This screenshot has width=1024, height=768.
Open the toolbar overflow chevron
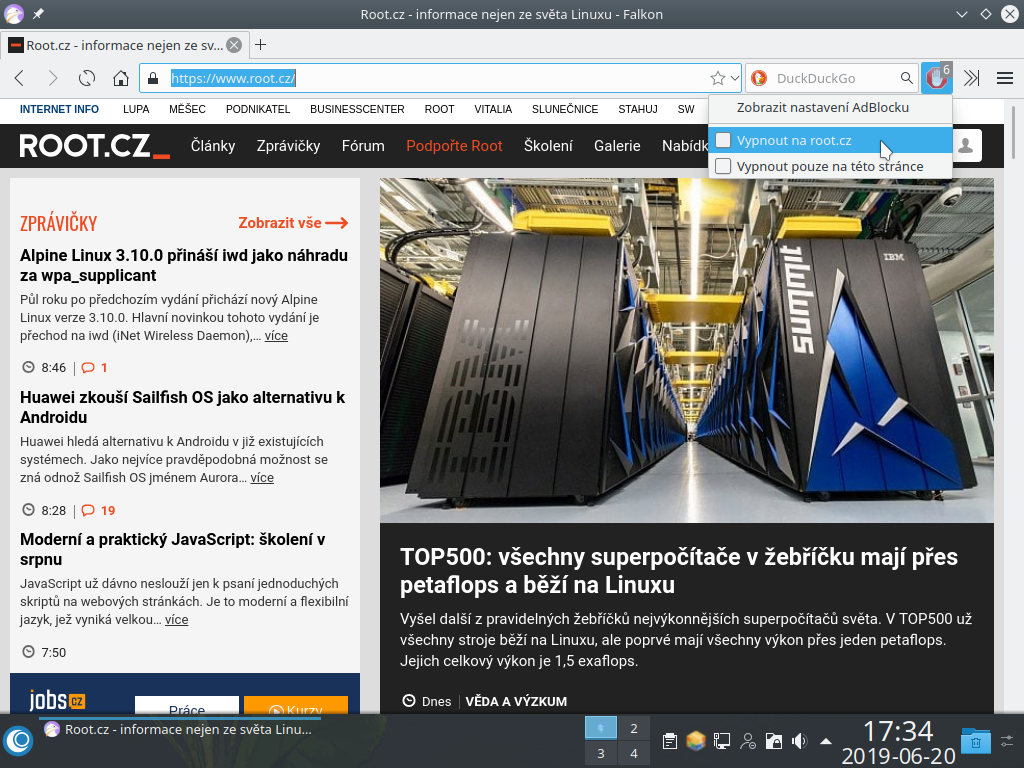coord(971,77)
